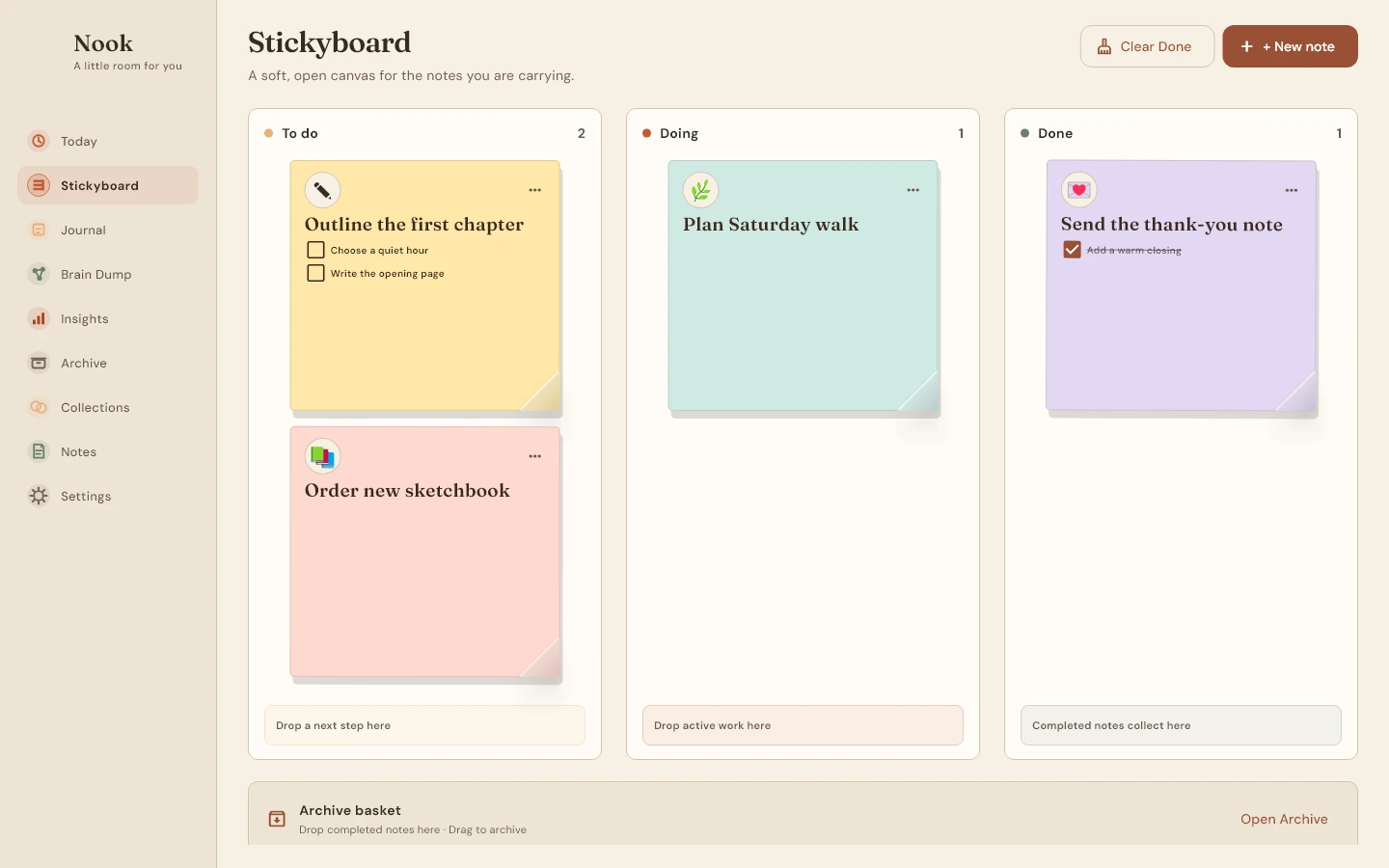Click the Today clock icon
1389x868 pixels.
[39, 141]
